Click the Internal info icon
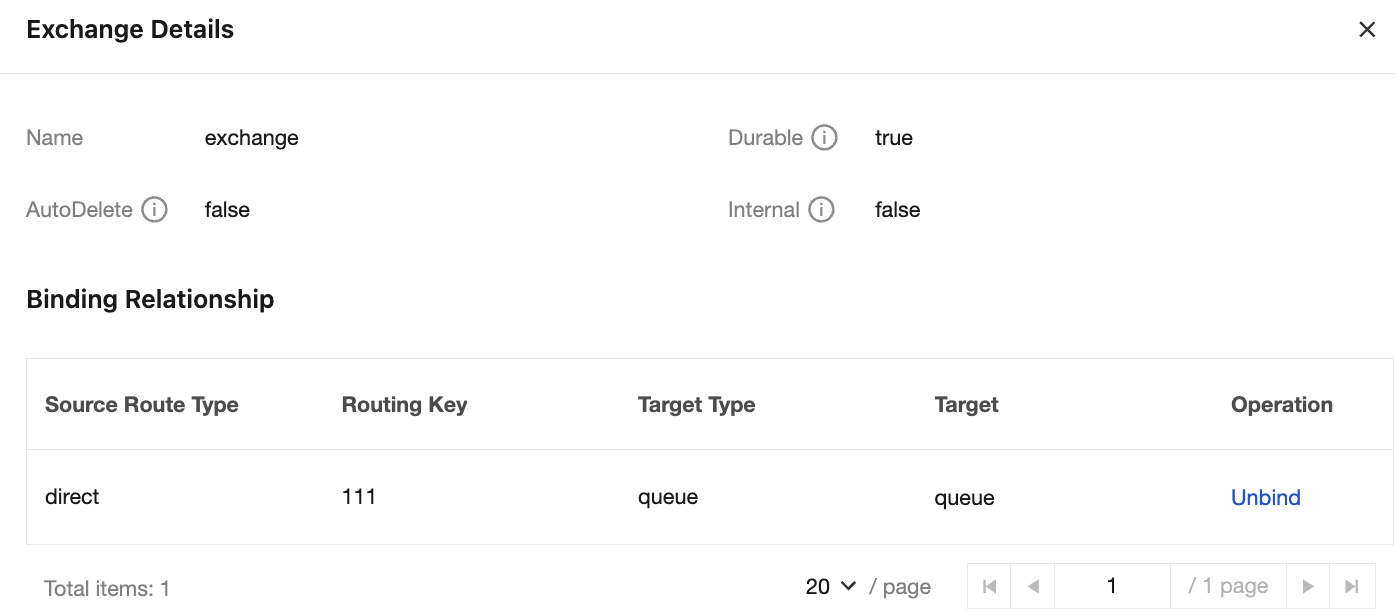This screenshot has width=1396, height=616. point(821,210)
